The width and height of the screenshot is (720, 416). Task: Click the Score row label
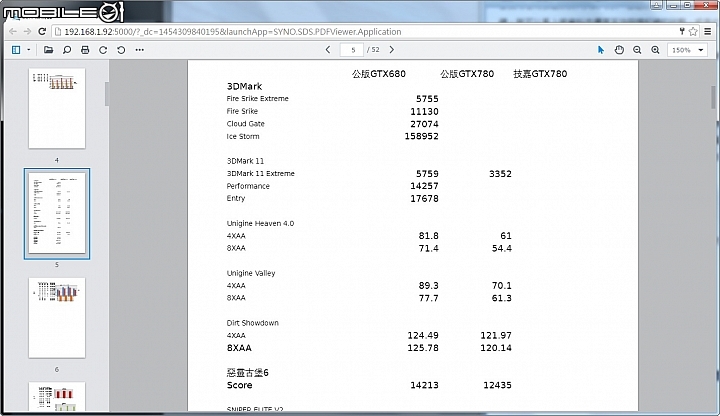coord(239,385)
